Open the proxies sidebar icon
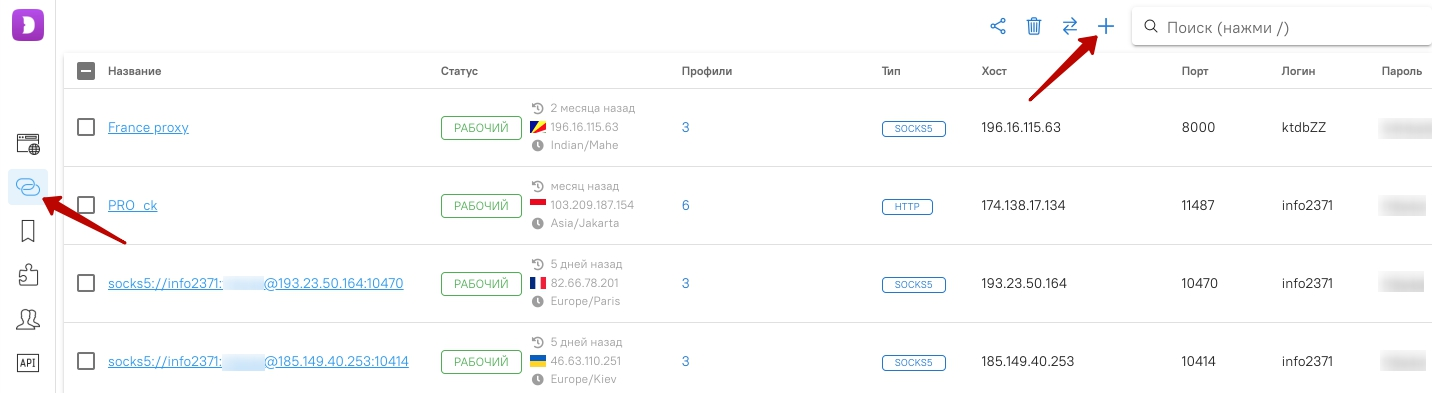Image resolution: width=1432 pixels, height=393 pixels. (28, 187)
